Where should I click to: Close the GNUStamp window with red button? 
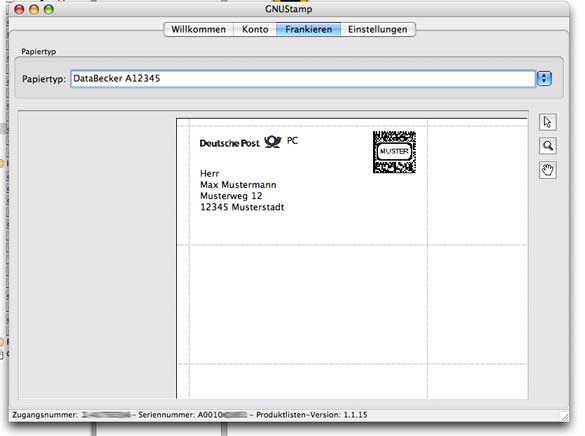pyautogui.click(x=19, y=9)
